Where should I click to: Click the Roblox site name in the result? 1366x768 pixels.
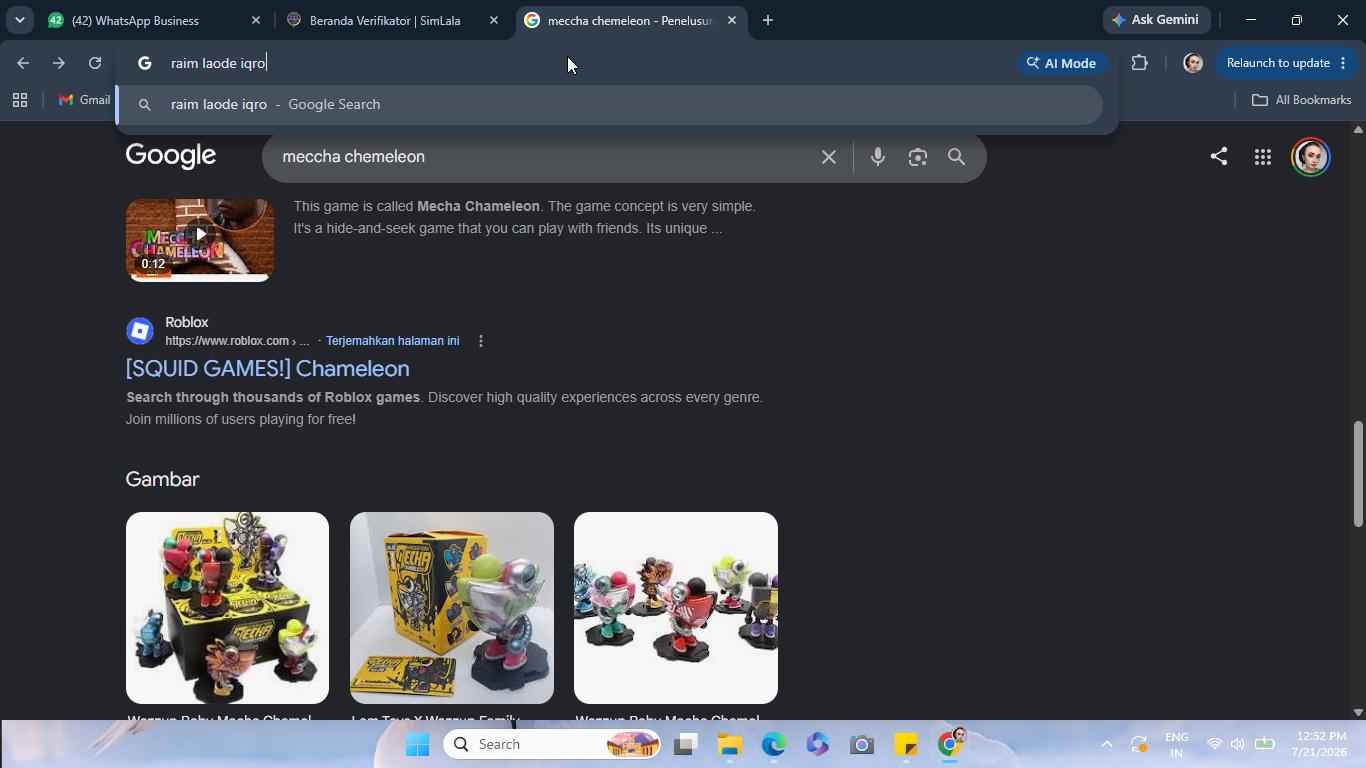tap(187, 322)
